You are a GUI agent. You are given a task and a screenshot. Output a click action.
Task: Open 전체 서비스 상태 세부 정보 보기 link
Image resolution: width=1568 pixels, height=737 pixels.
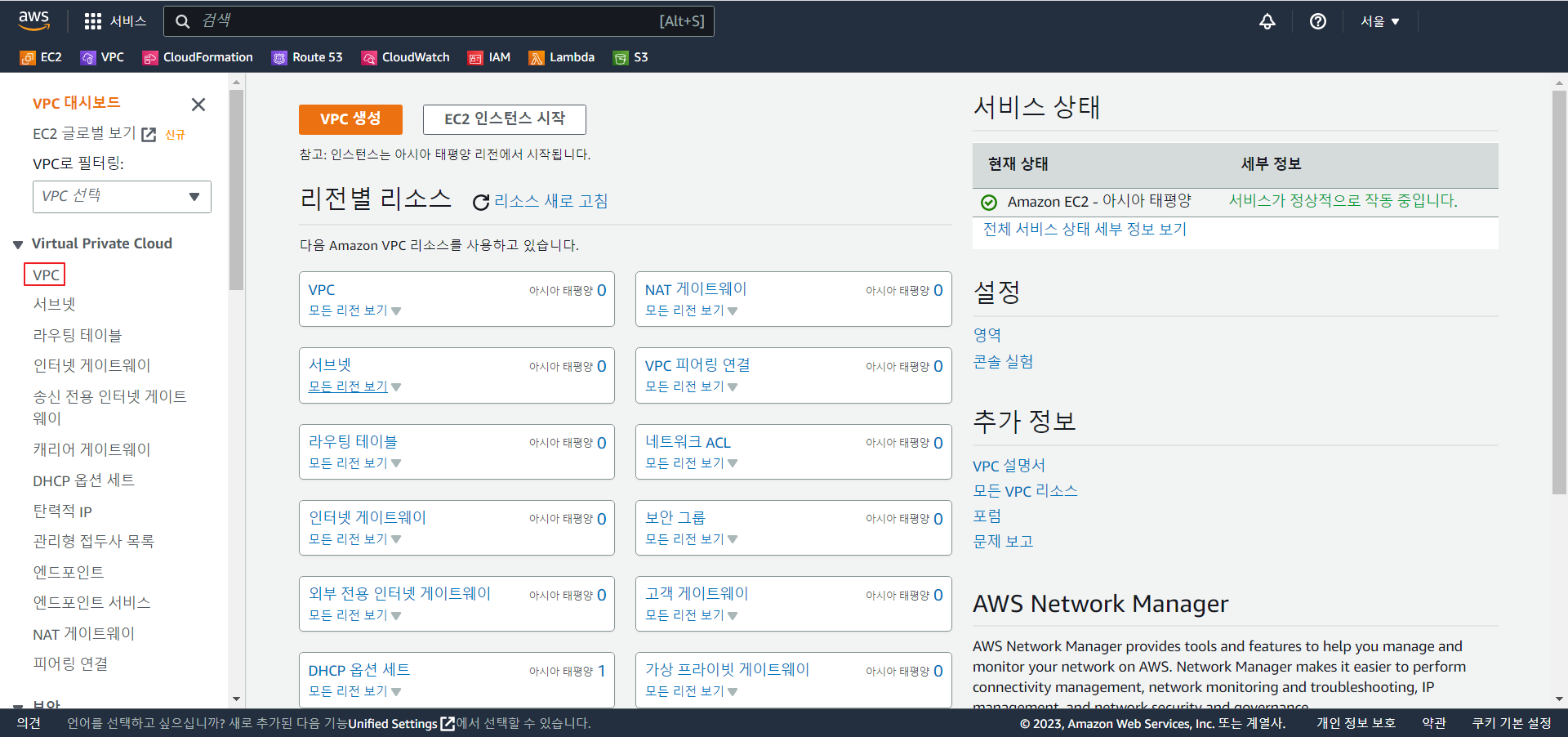(1085, 230)
